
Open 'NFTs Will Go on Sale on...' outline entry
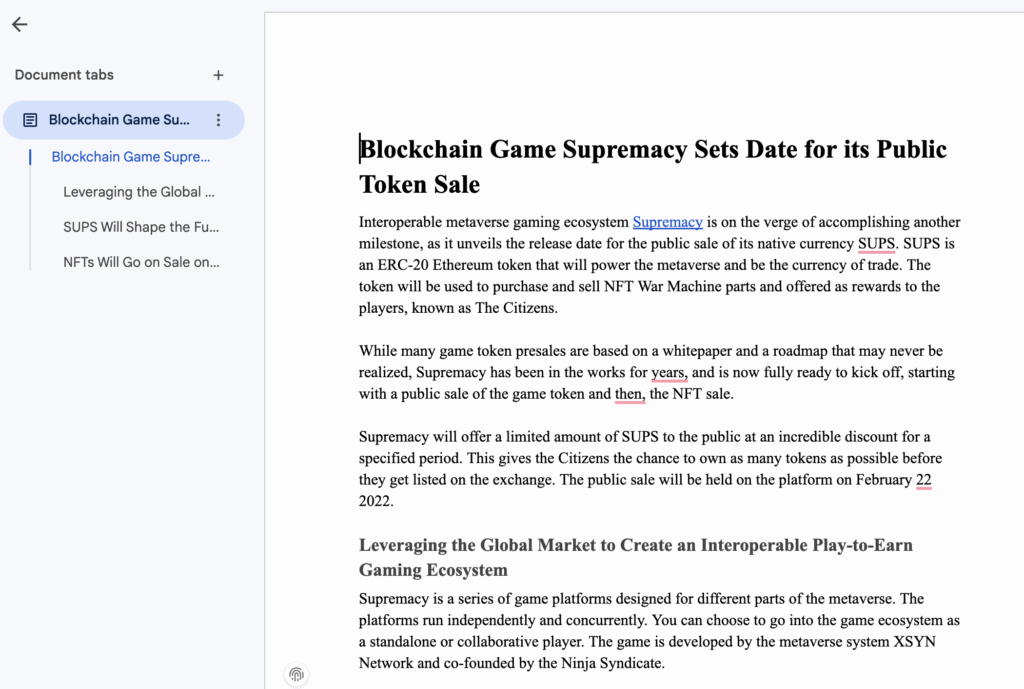pos(141,262)
